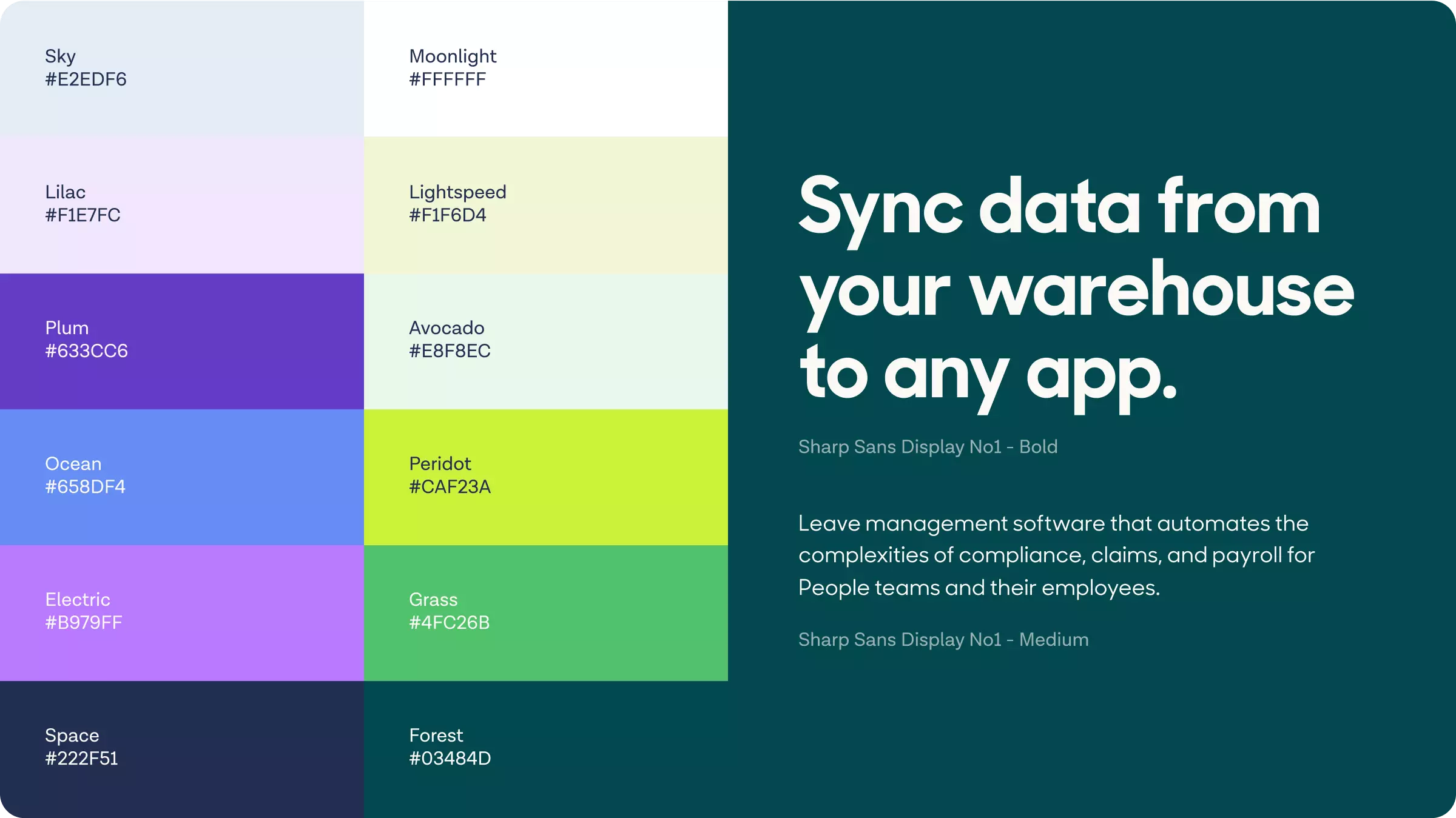Click the hex code #4FC26B
1456x818 pixels.
pos(449,623)
